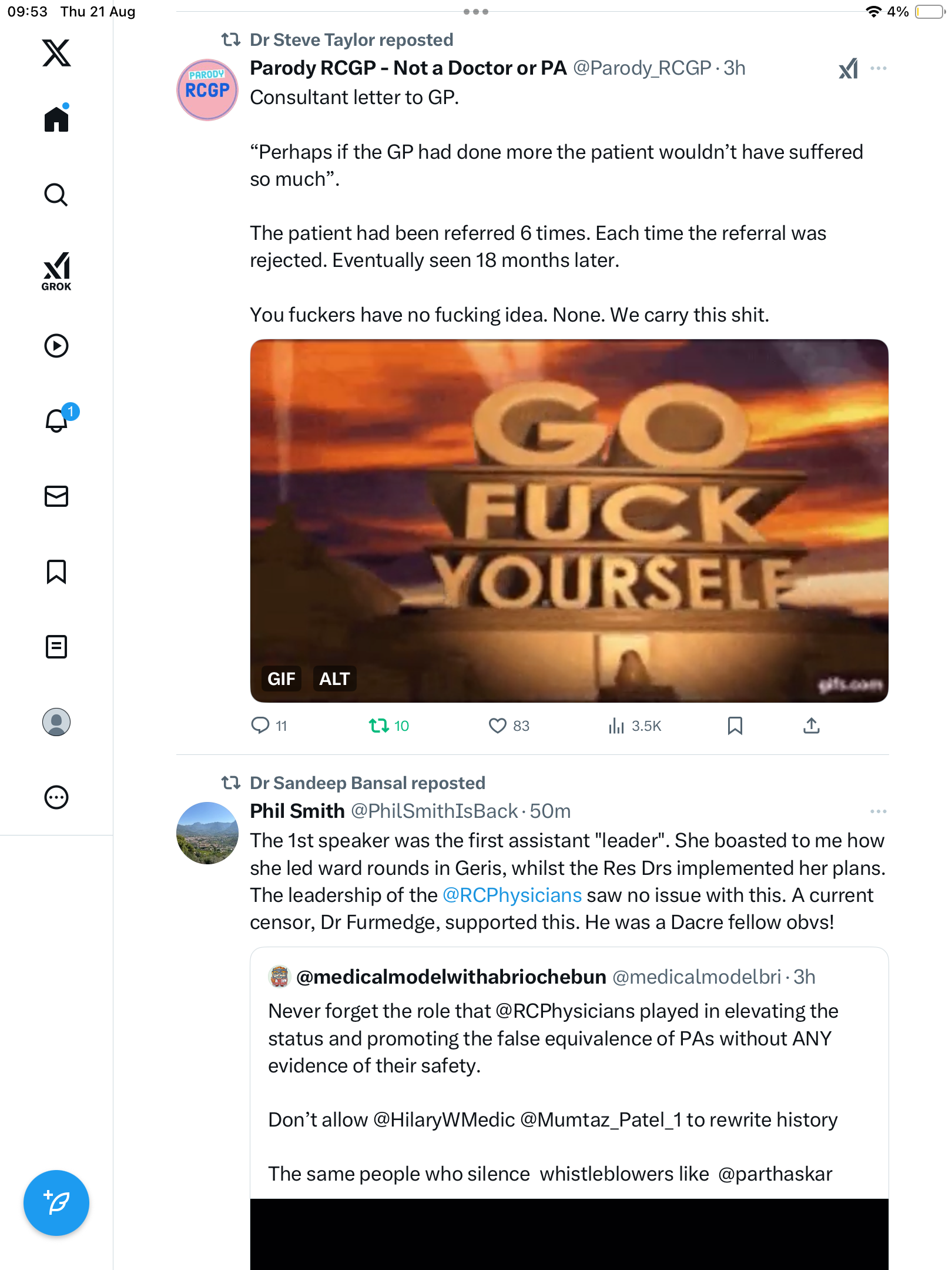Open more options for Phil Smith post
The width and height of the screenshot is (952, 1270).
click(878, 811)
